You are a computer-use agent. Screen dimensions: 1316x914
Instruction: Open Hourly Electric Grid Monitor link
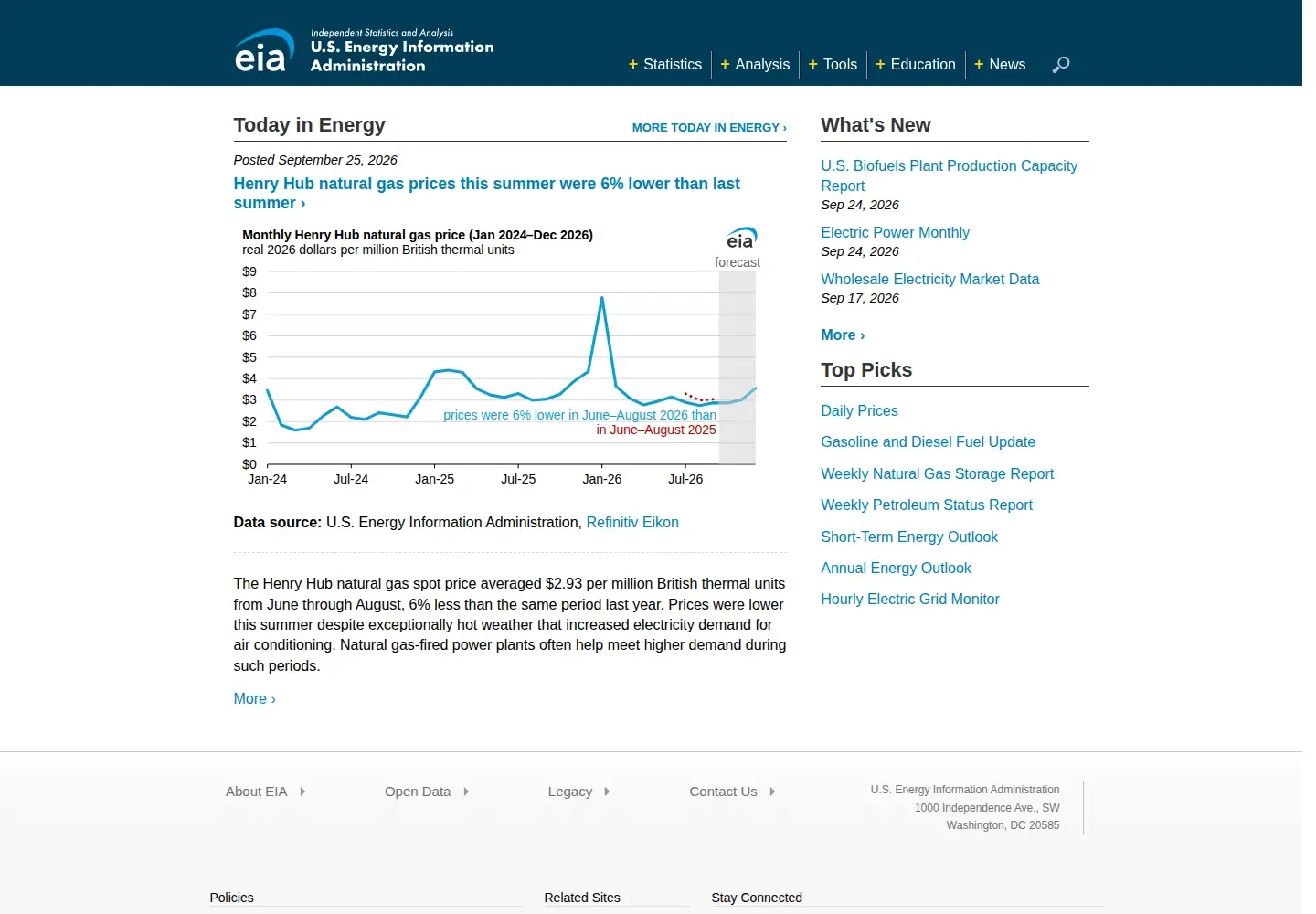click(910, 600)
